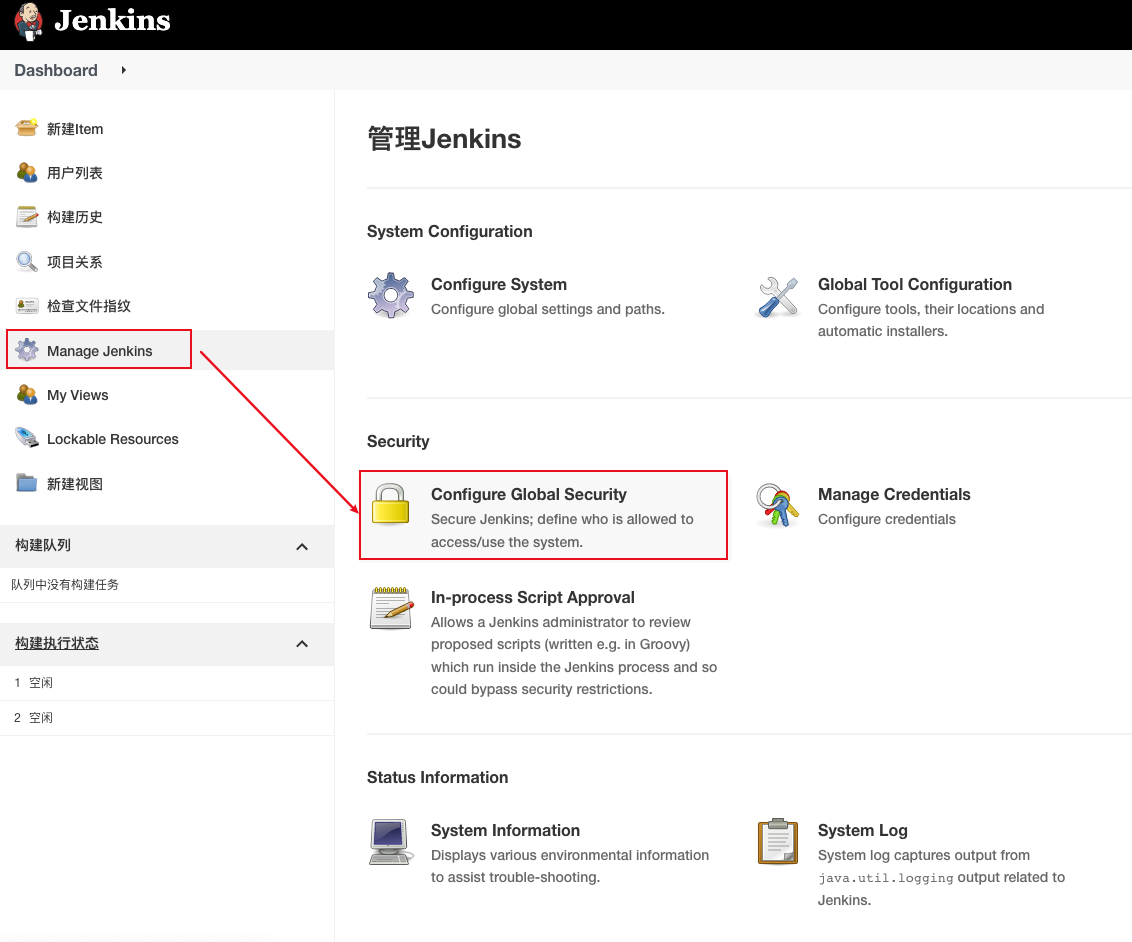Viewport: 1132px width, 942px height.
Task: Select Manage Jenkins in sidebar
Action: (x=100, y=351)
